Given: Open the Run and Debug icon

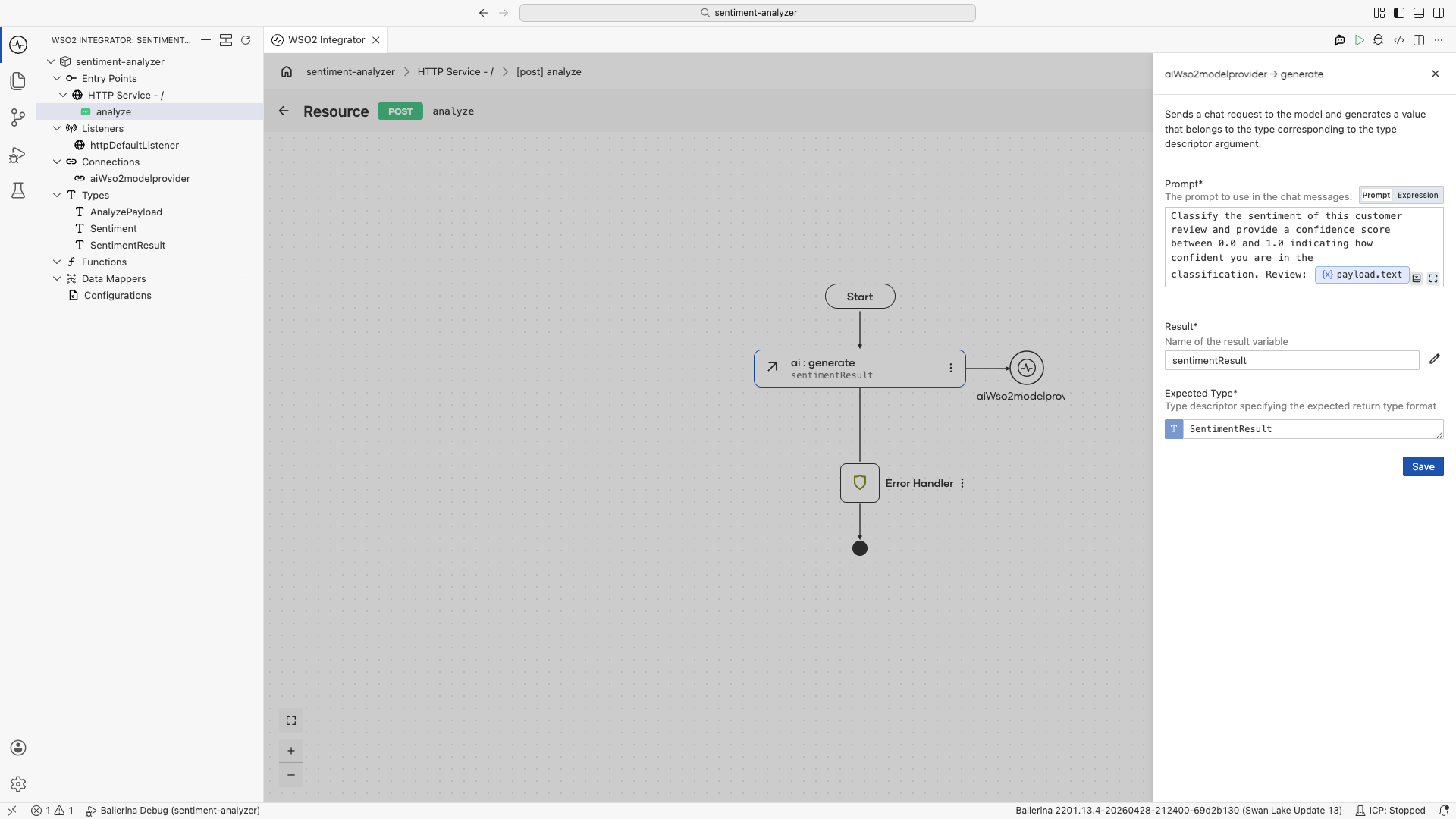Looking at the screenshot, I should (18, 155).
